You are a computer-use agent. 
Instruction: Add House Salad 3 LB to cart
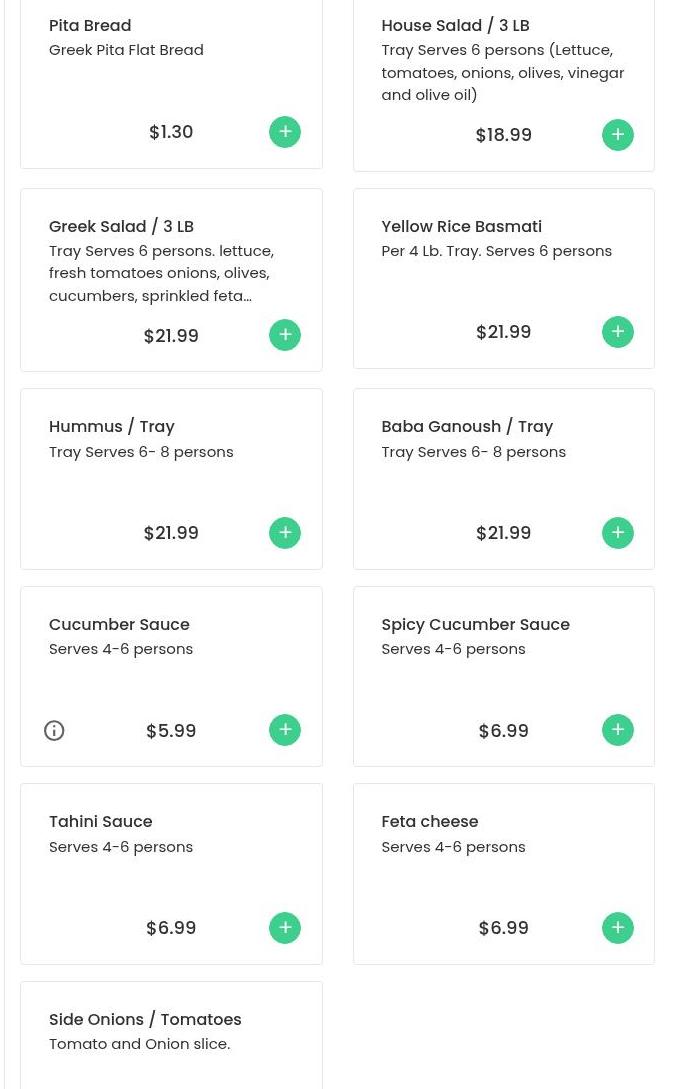[x=618, y=135]
